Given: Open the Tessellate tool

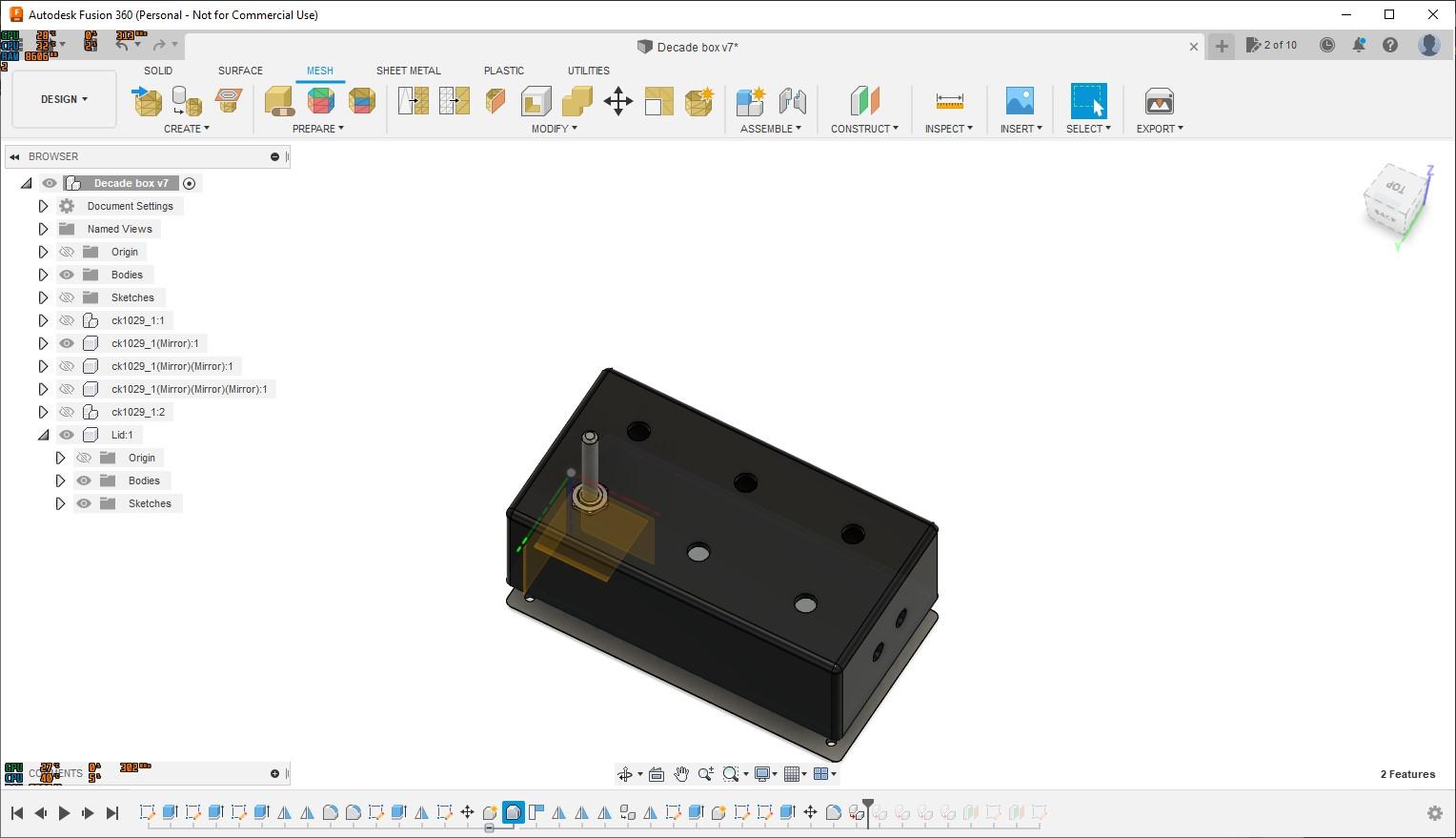Looking at the screenshot, I should [x=187, y=101].
